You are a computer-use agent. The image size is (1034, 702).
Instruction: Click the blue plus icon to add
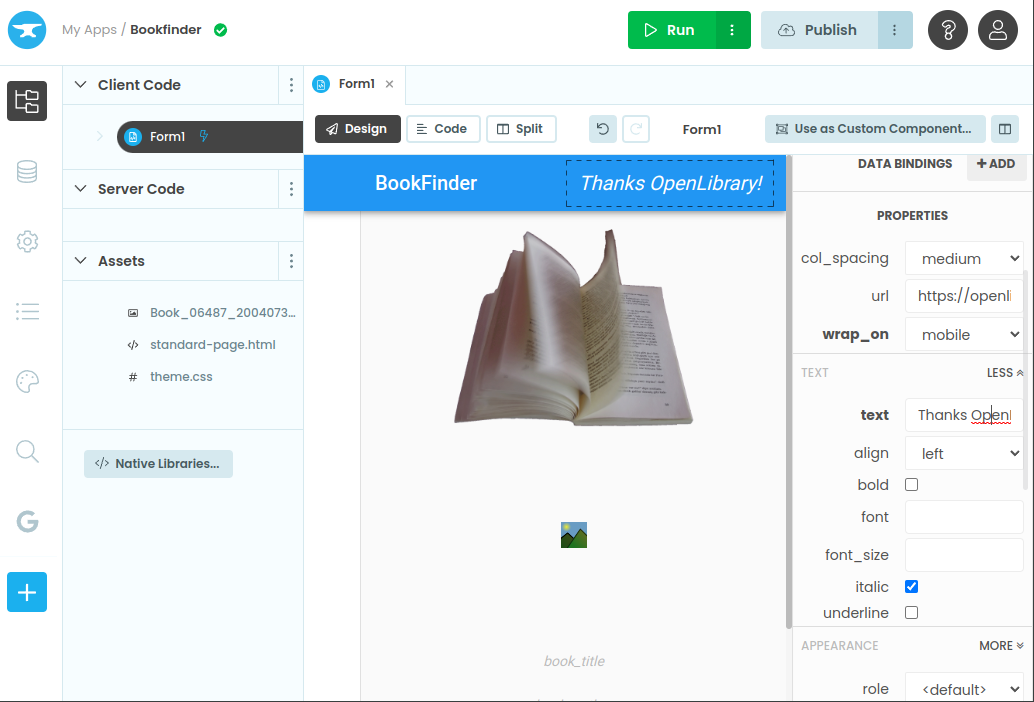coord(27,592)
